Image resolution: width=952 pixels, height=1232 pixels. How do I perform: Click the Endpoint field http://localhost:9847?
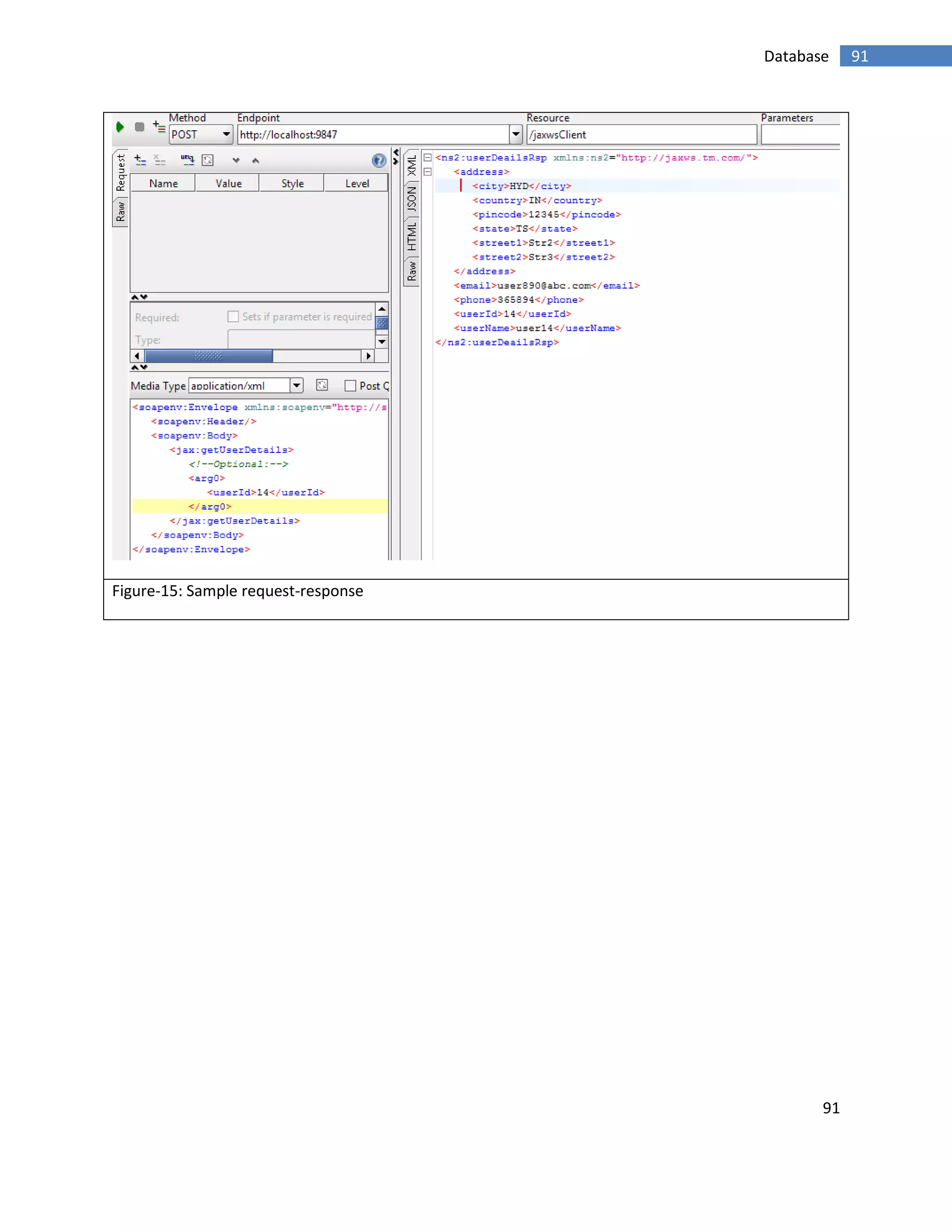[373, 134]
